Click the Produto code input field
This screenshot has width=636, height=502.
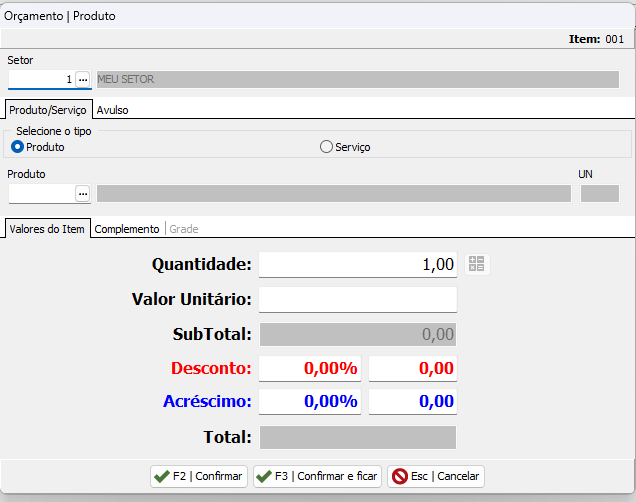point(40,193)
